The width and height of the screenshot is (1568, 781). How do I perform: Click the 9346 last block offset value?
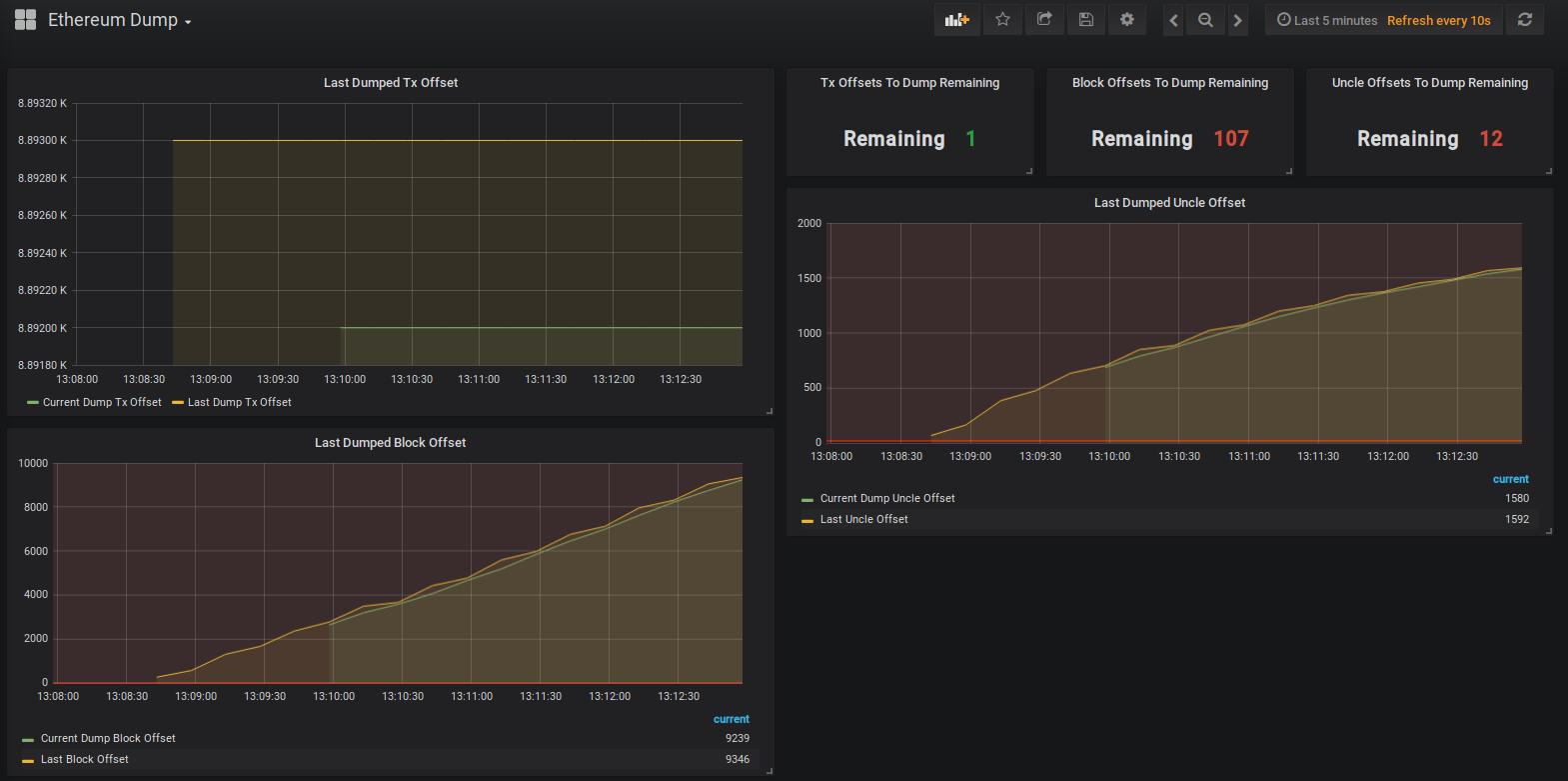[738, 759]
